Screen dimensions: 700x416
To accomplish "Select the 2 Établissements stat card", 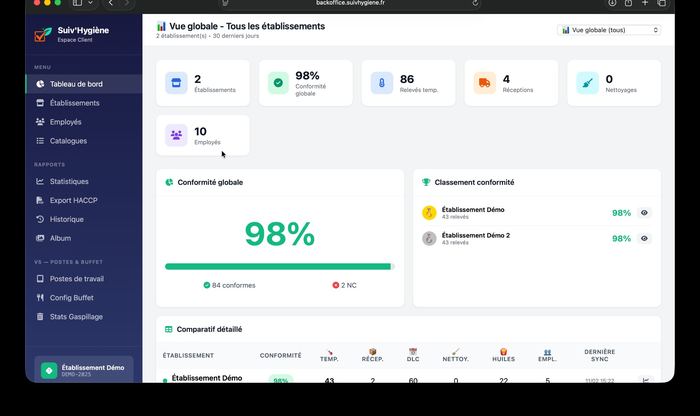I will [x=203, y=83].
